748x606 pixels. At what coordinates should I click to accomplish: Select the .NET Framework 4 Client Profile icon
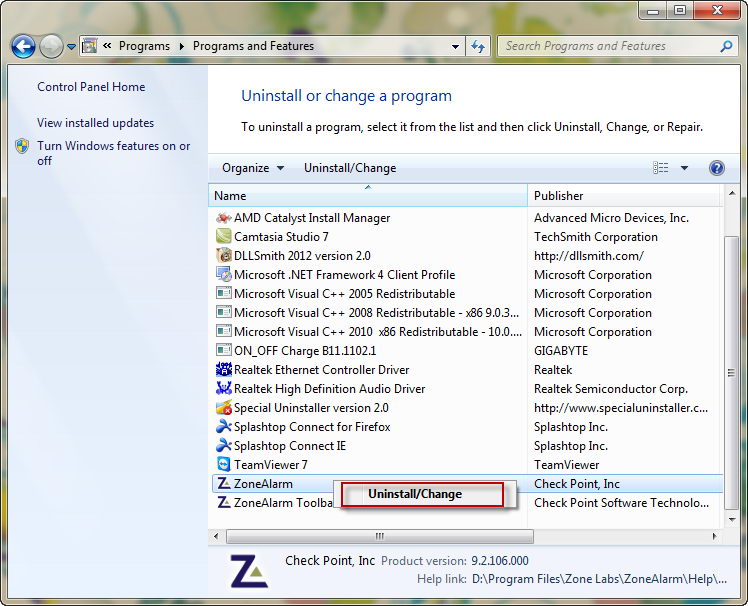pos(224,275)
